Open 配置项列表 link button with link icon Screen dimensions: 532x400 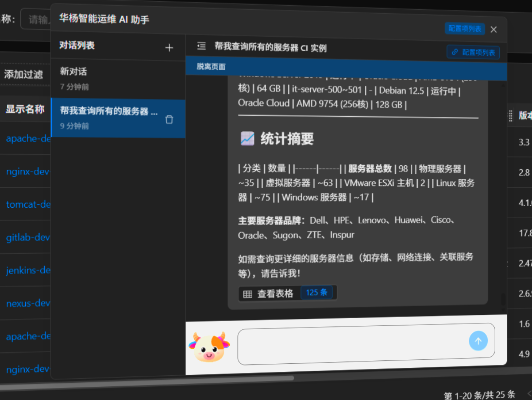[x=473, y=52]
